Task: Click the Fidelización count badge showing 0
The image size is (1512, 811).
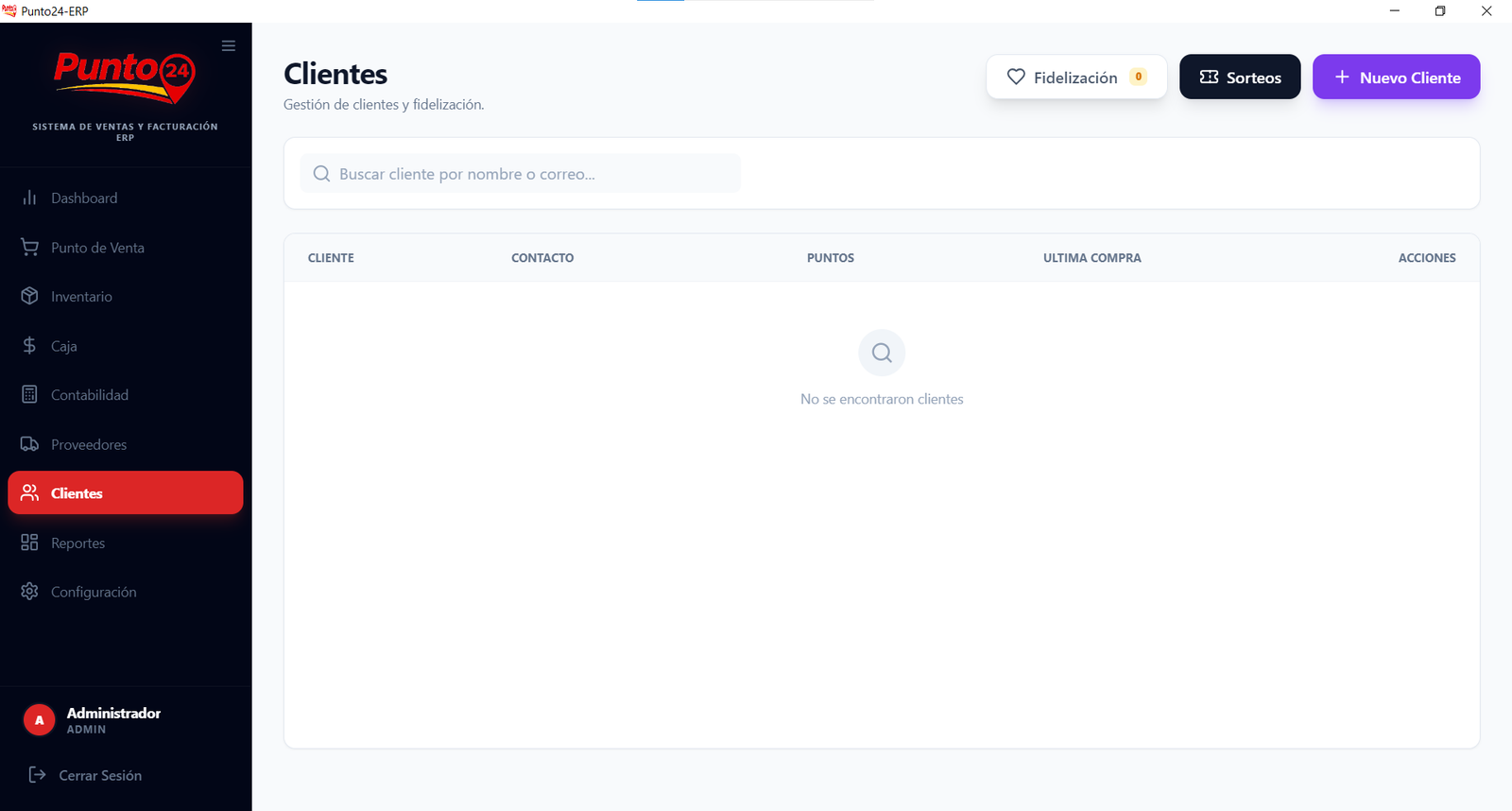Action: [x=1139, y=77]
